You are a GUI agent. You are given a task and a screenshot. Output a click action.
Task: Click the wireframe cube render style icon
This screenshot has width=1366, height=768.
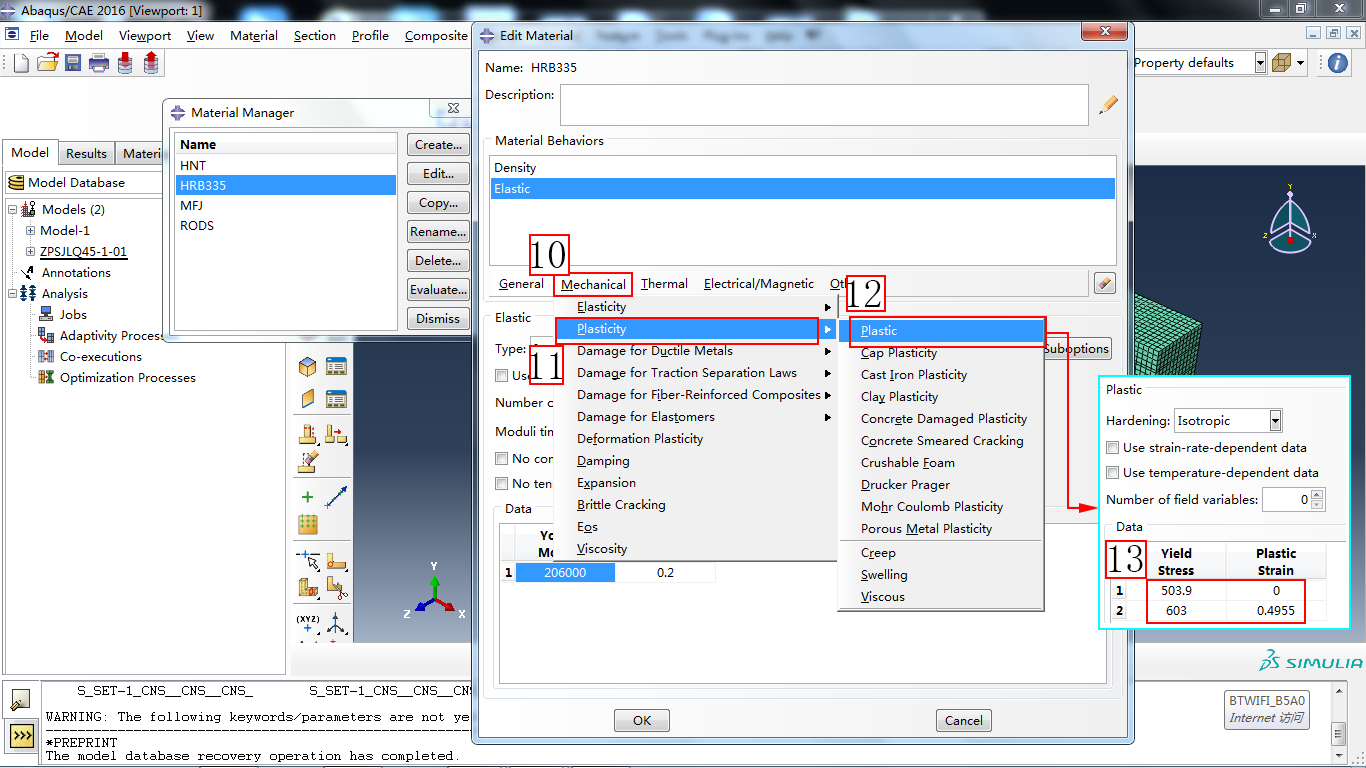[1281, 63]
